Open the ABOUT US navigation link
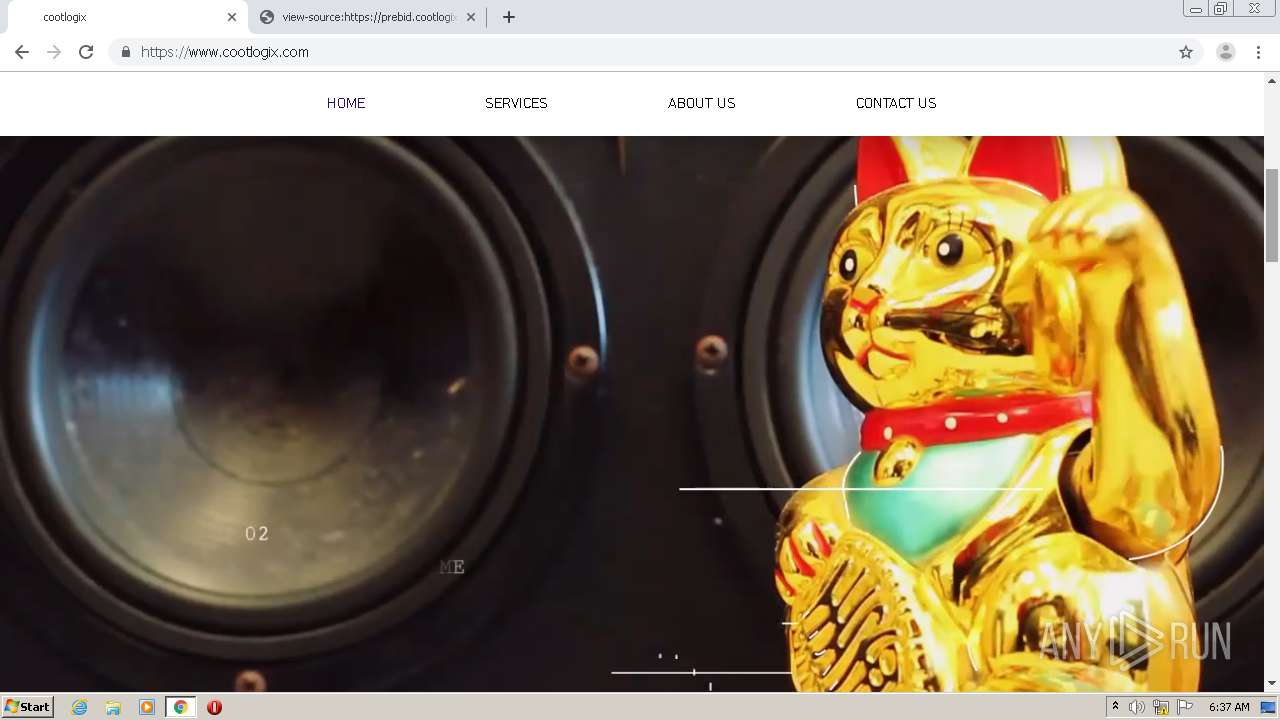Image resolution: width=1280 pixels, height=720 pixels. [701, 103]
